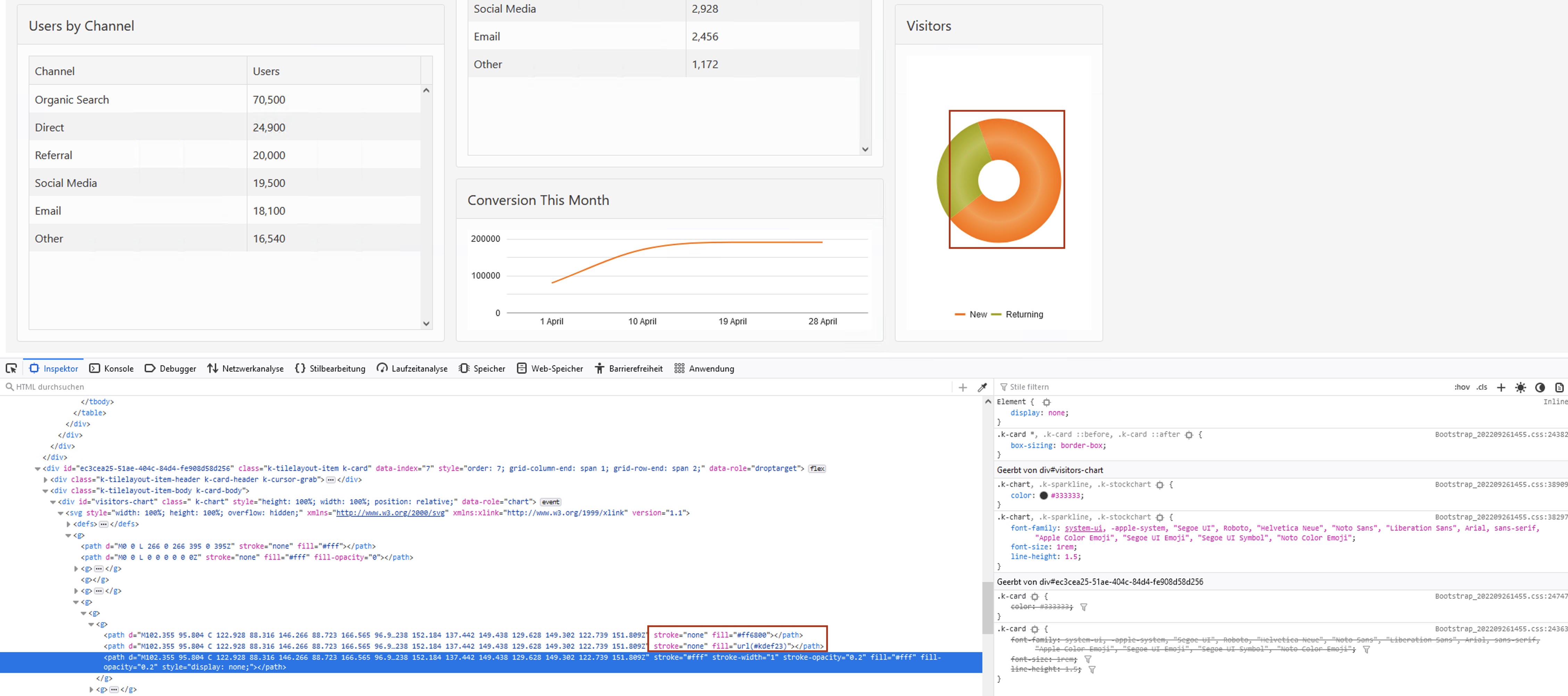Toggle light color scheme simulation (sun icon)
1568x696 pixels.
pos(1520,387)
